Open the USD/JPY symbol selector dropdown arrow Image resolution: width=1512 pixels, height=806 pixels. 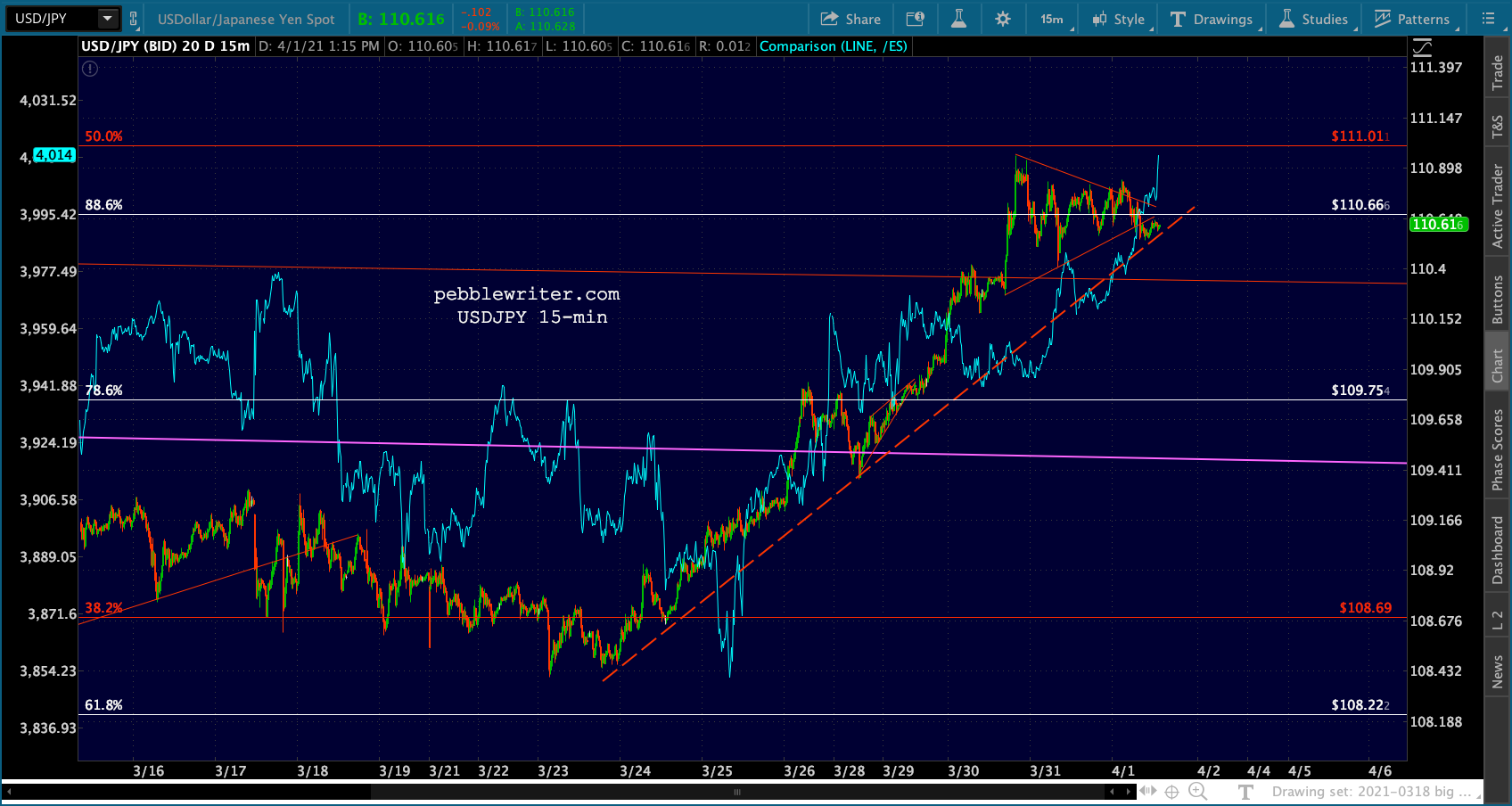pyautogui.click(x=107, y=18)
